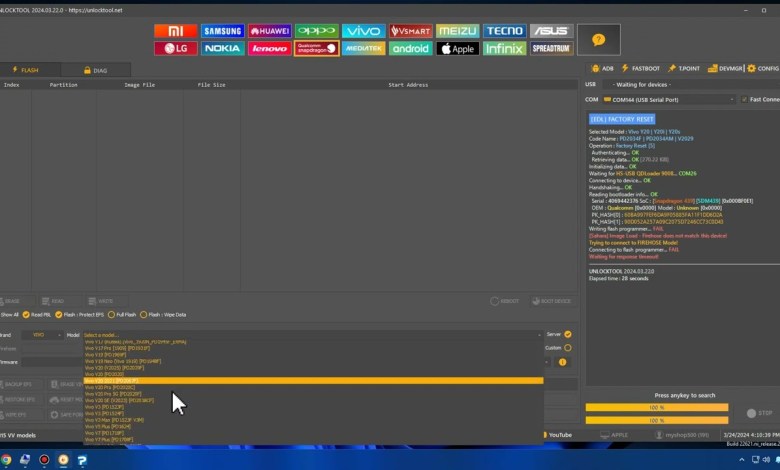This screenshot has width=780, height=470.
Task: Open the T.POINT test point tool
Action: (684, 68)
